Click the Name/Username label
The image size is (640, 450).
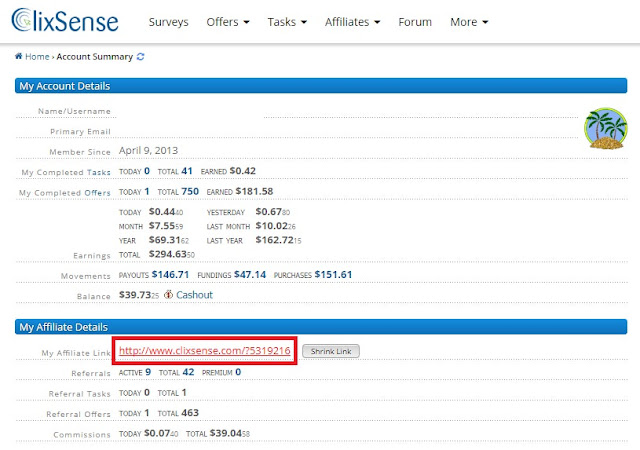click(x=74, y=111)
